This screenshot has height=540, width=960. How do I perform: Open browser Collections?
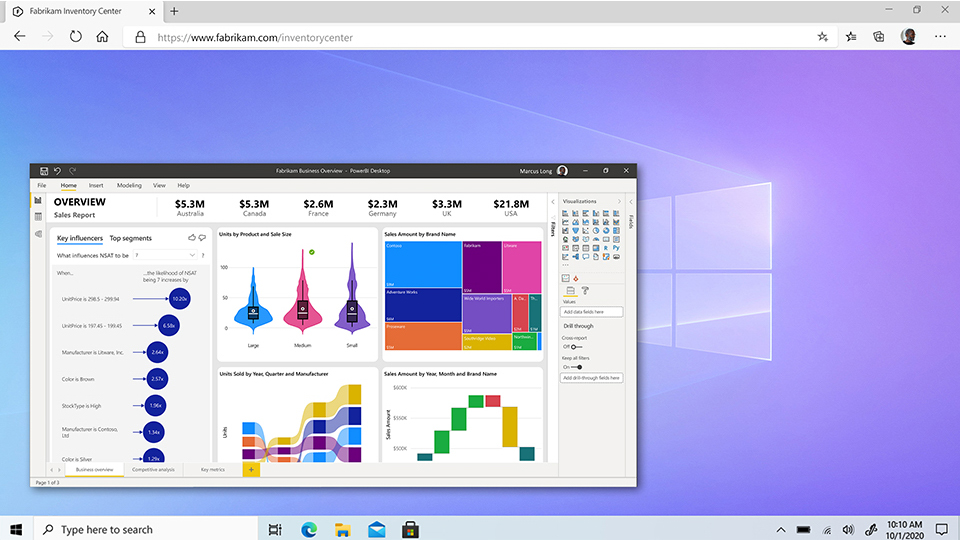pyautogui.click(x=879, y=37)
